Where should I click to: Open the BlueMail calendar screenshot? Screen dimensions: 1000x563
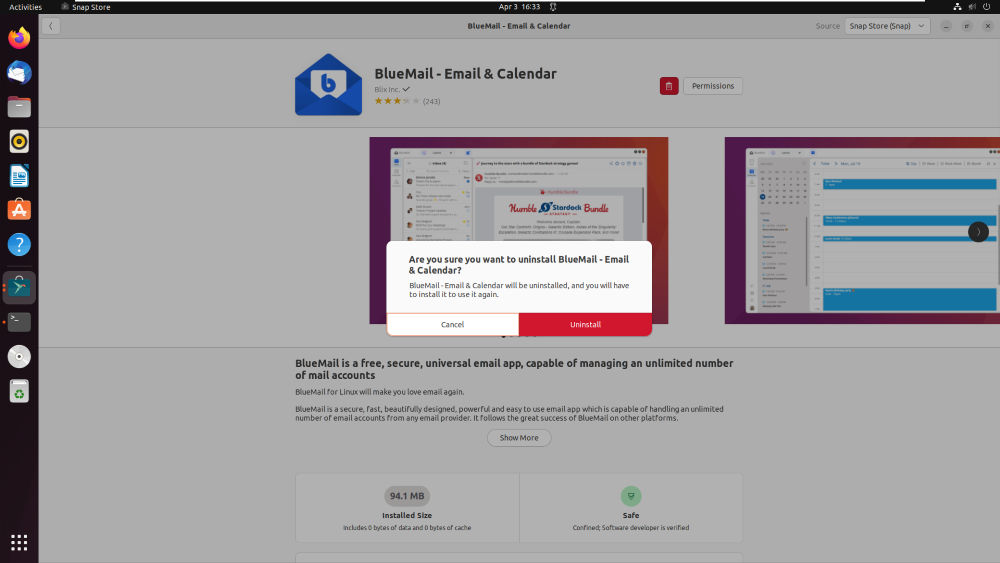click(862, 230)
